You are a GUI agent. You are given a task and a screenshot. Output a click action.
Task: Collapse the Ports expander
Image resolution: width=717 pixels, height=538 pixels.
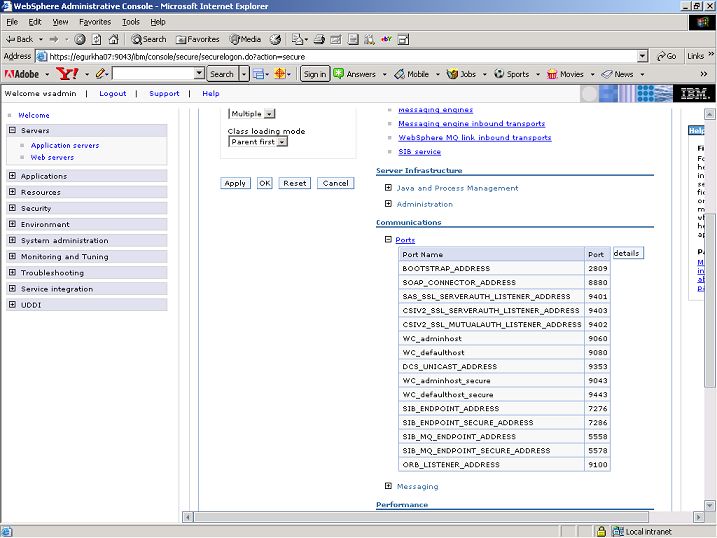[x=388, y=239]
